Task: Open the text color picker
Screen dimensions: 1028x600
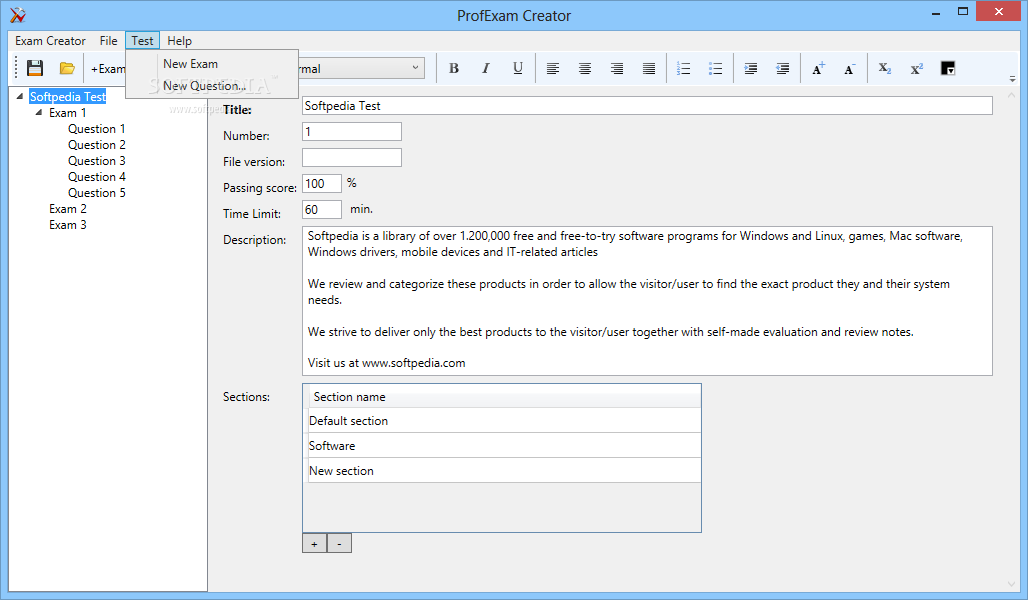Action: pos(948,68)
